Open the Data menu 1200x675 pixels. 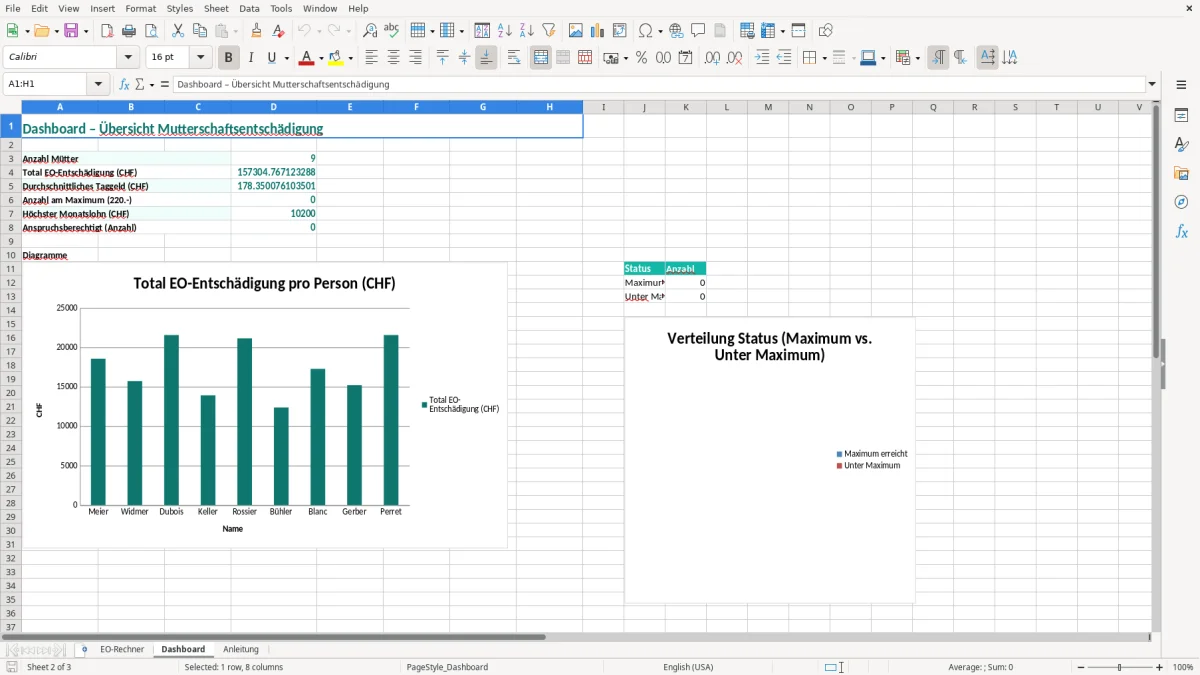pyautogui.click(x=249, y=8)
